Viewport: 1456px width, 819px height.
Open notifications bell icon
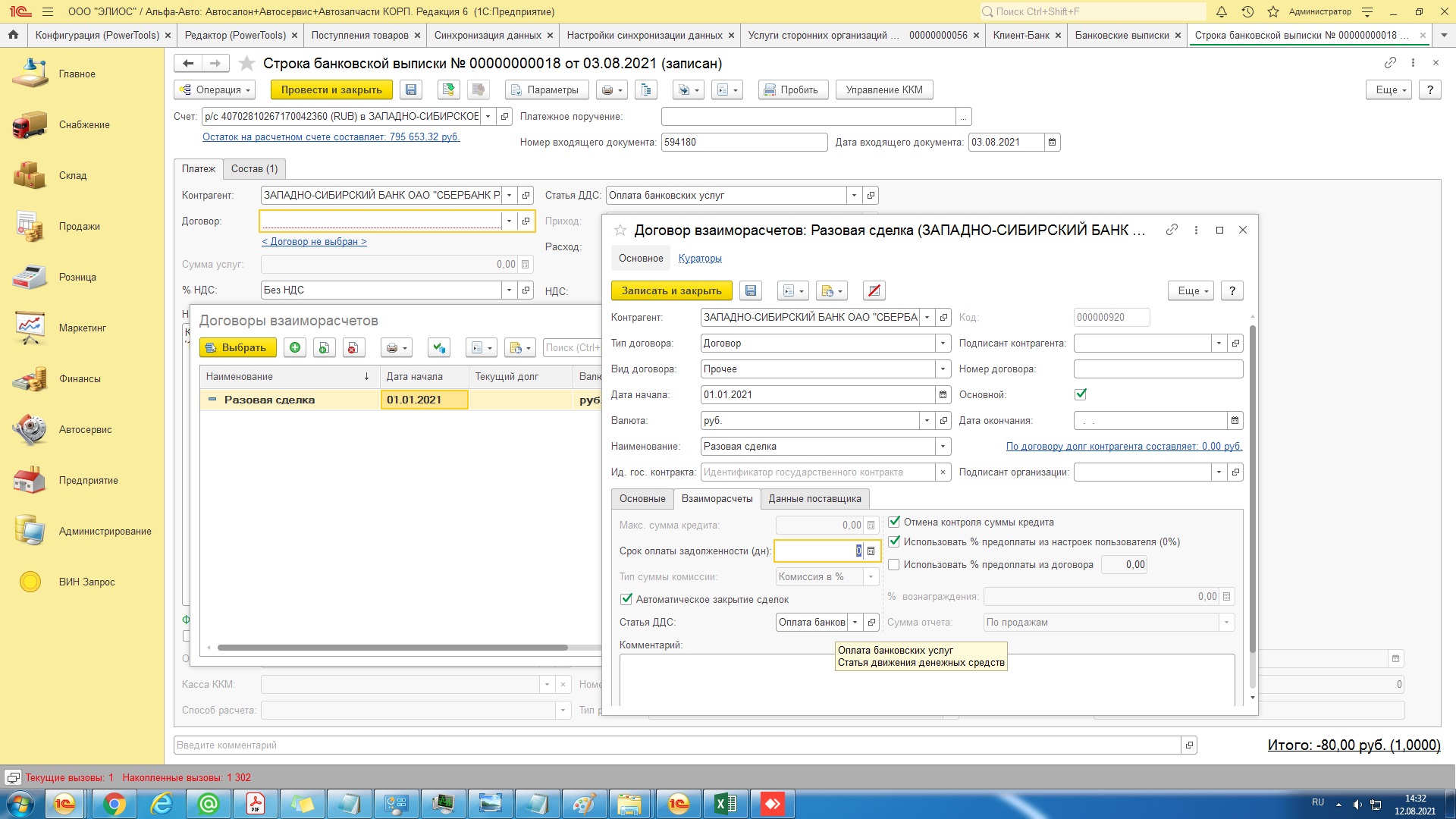pos(1222,12)
